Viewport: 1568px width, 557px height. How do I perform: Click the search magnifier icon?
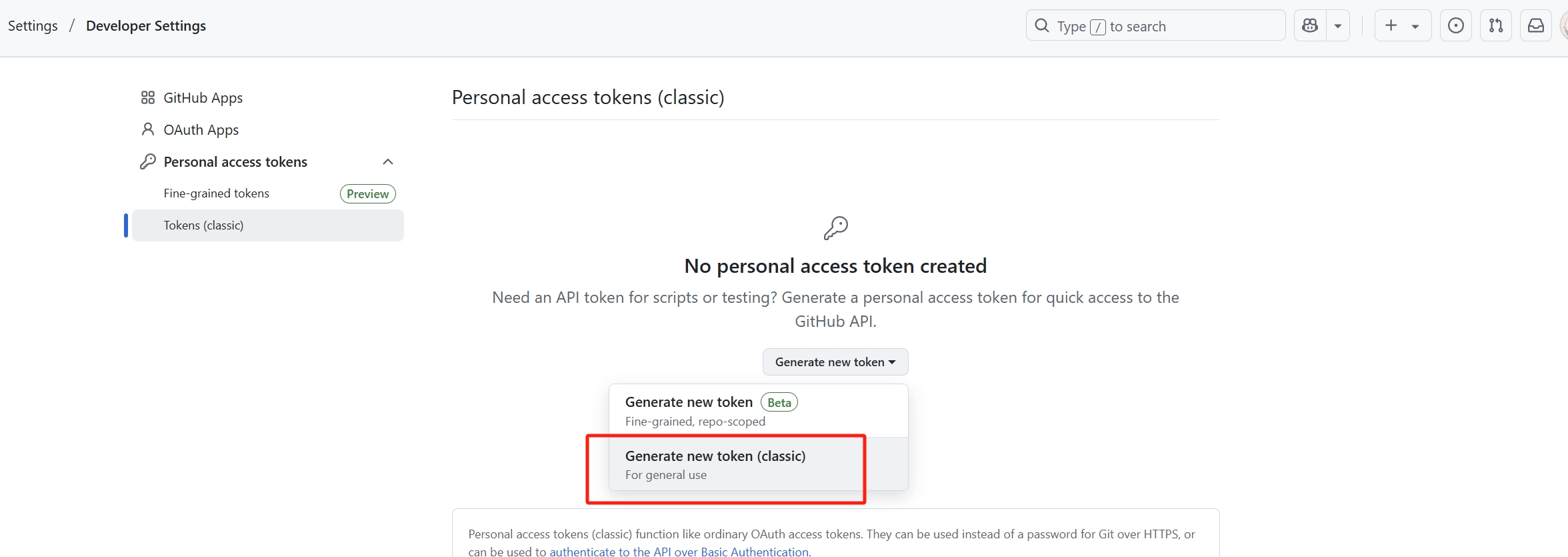1042,26
